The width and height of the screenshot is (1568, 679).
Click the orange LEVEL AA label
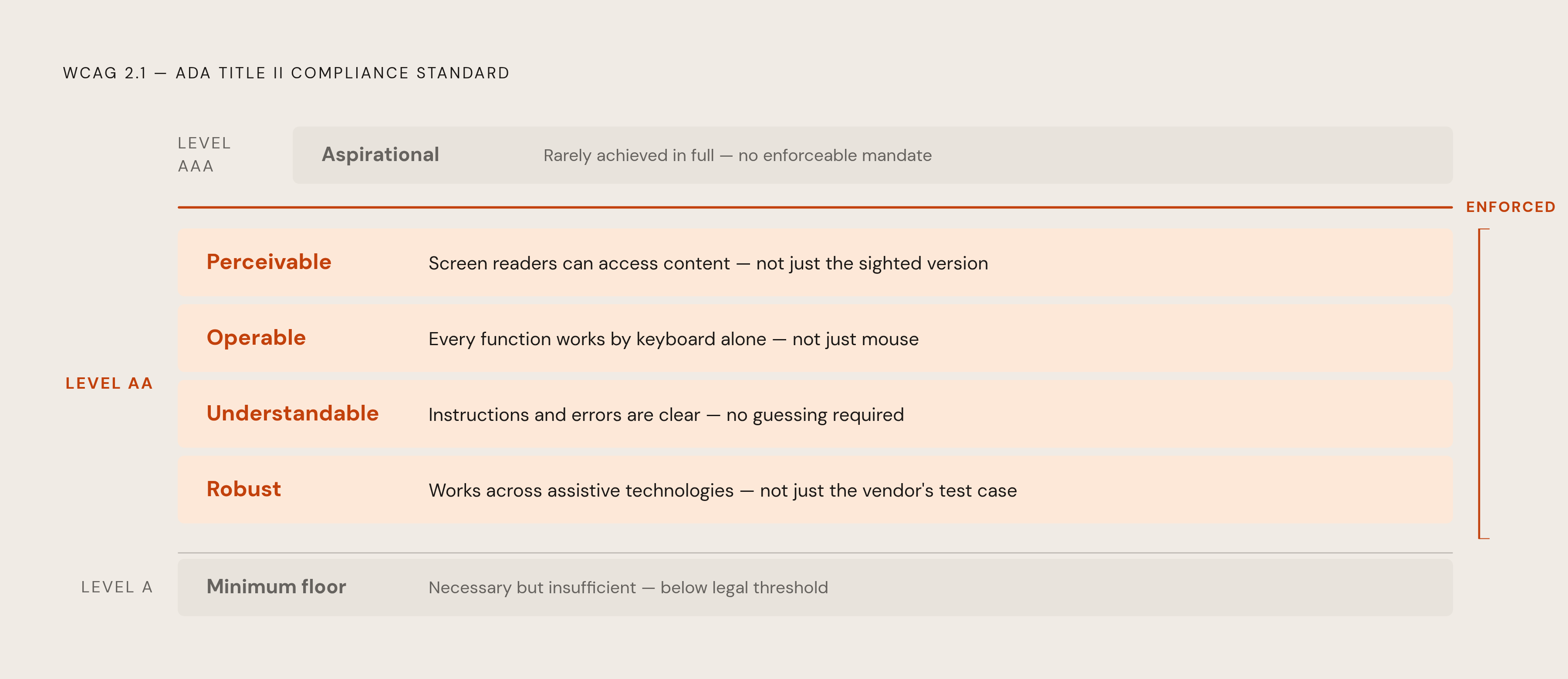click(109, 383)
